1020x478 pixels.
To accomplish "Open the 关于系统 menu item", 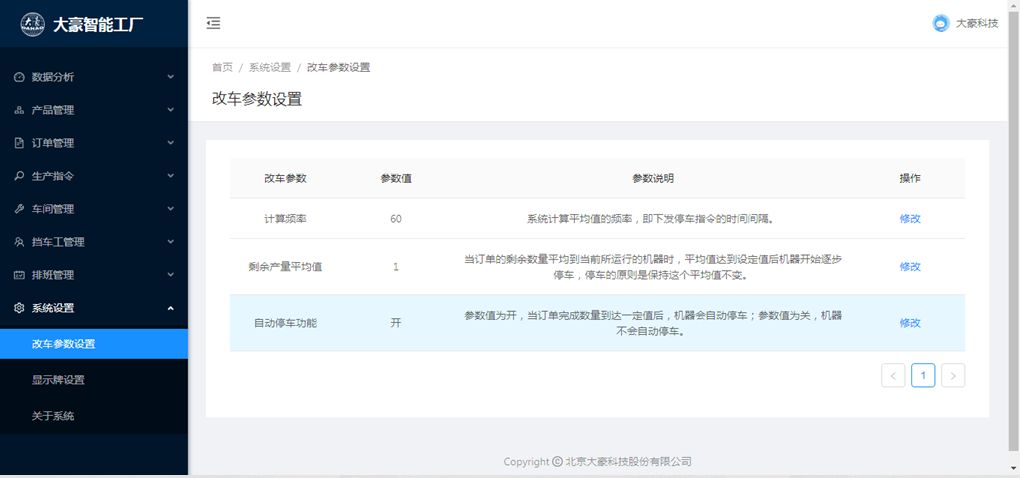I will (53, 416).
